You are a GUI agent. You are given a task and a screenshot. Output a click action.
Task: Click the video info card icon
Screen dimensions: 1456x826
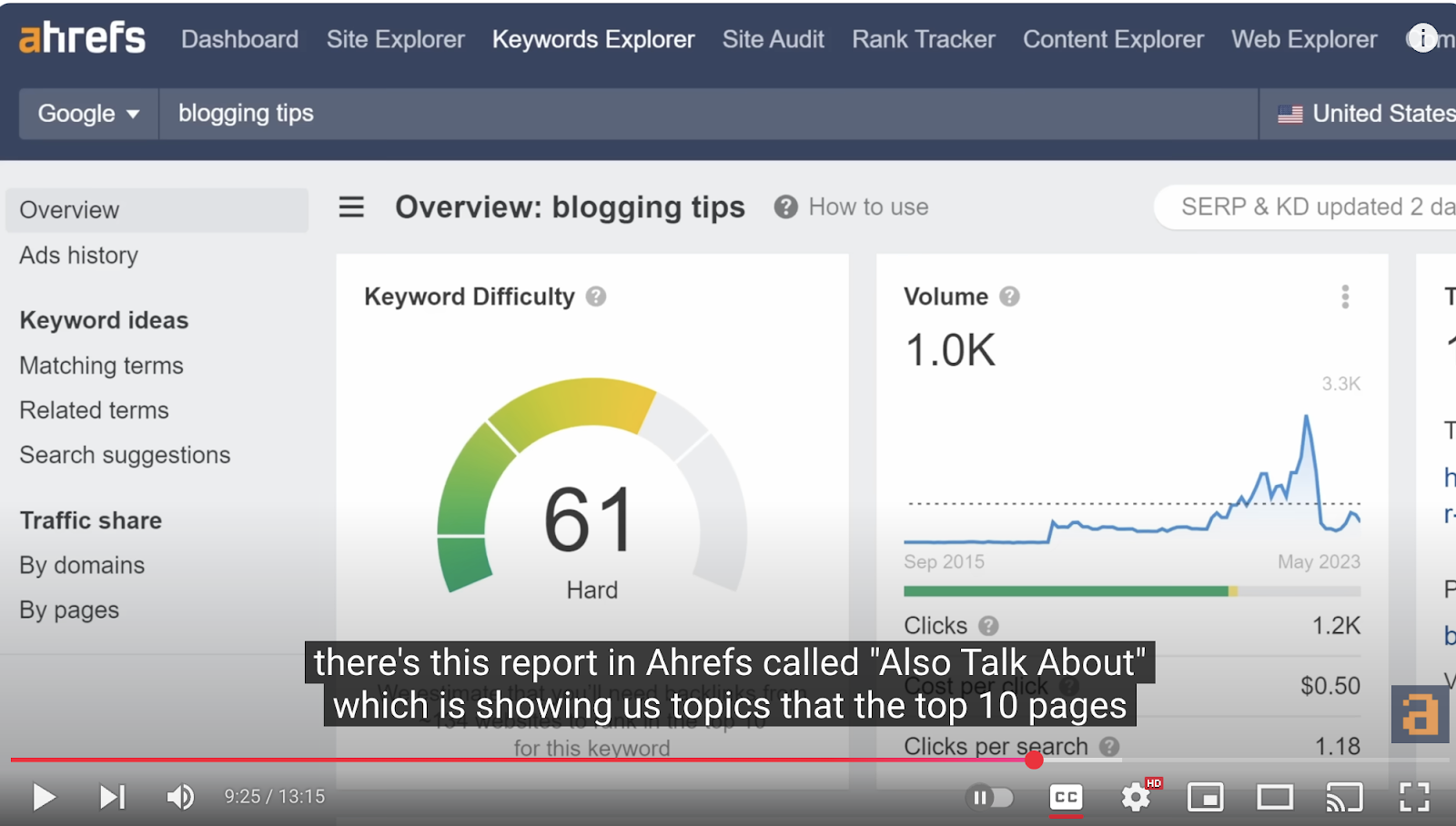pos(1423,38)
